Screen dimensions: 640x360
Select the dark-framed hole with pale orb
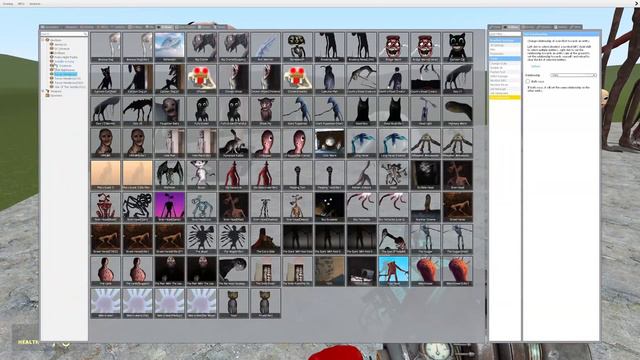tap(329, 143)
